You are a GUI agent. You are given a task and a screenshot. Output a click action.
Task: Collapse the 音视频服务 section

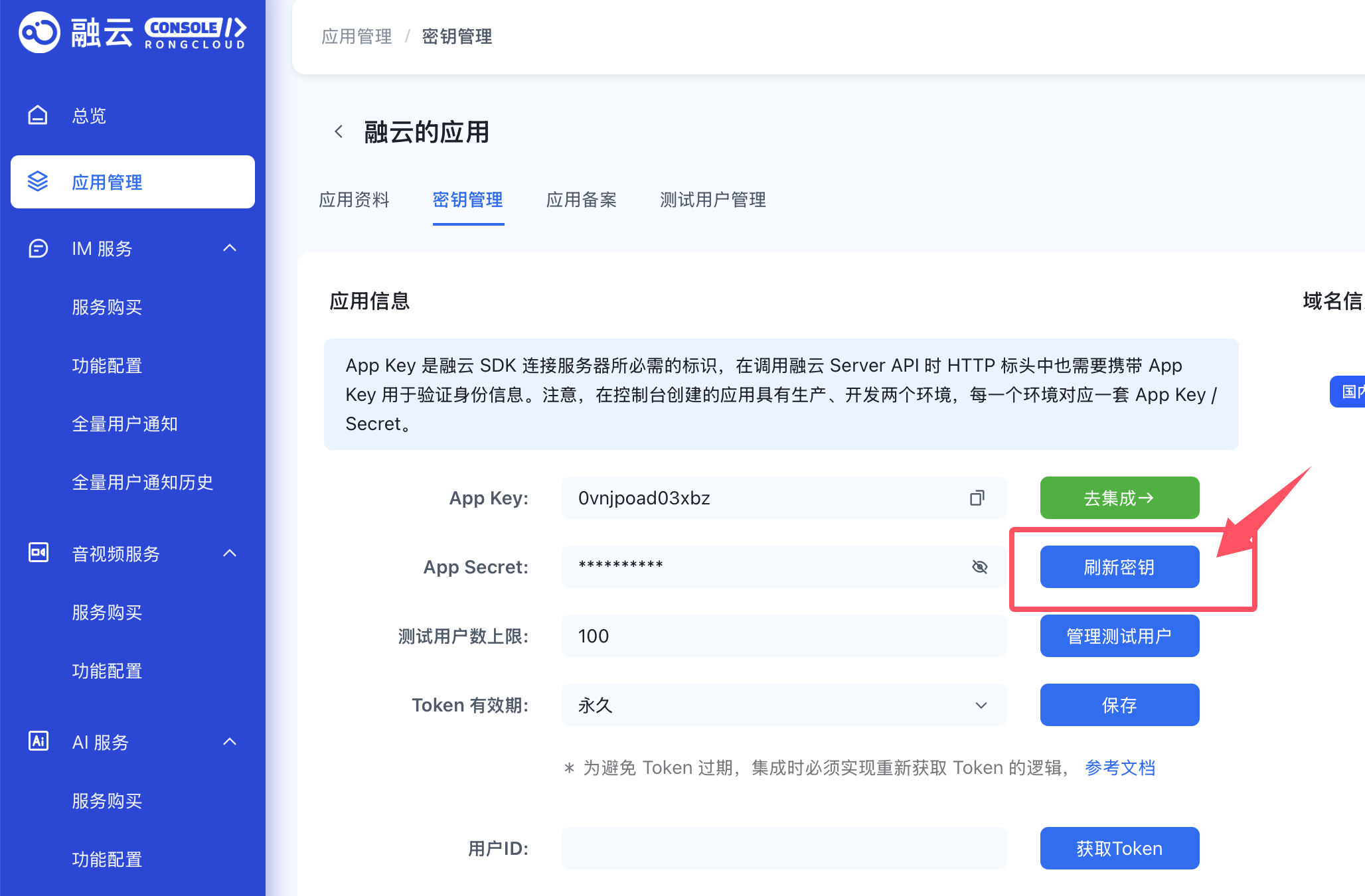click(230, 553)
